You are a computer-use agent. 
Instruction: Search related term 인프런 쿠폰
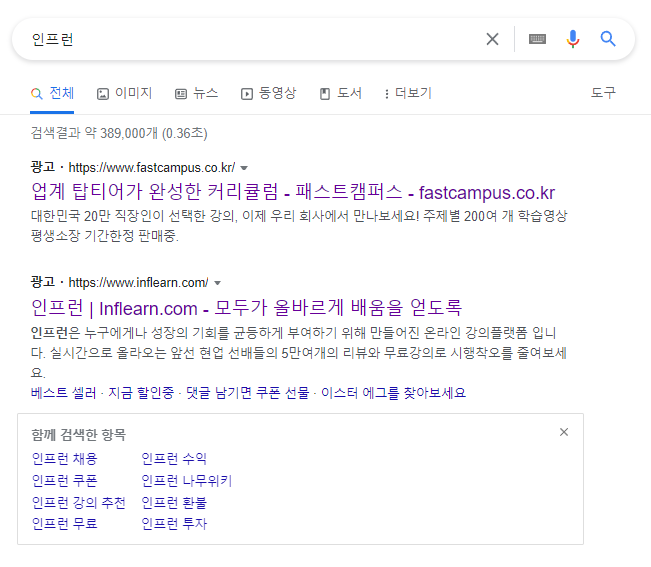pyautogui.click(x=64, y=481)
